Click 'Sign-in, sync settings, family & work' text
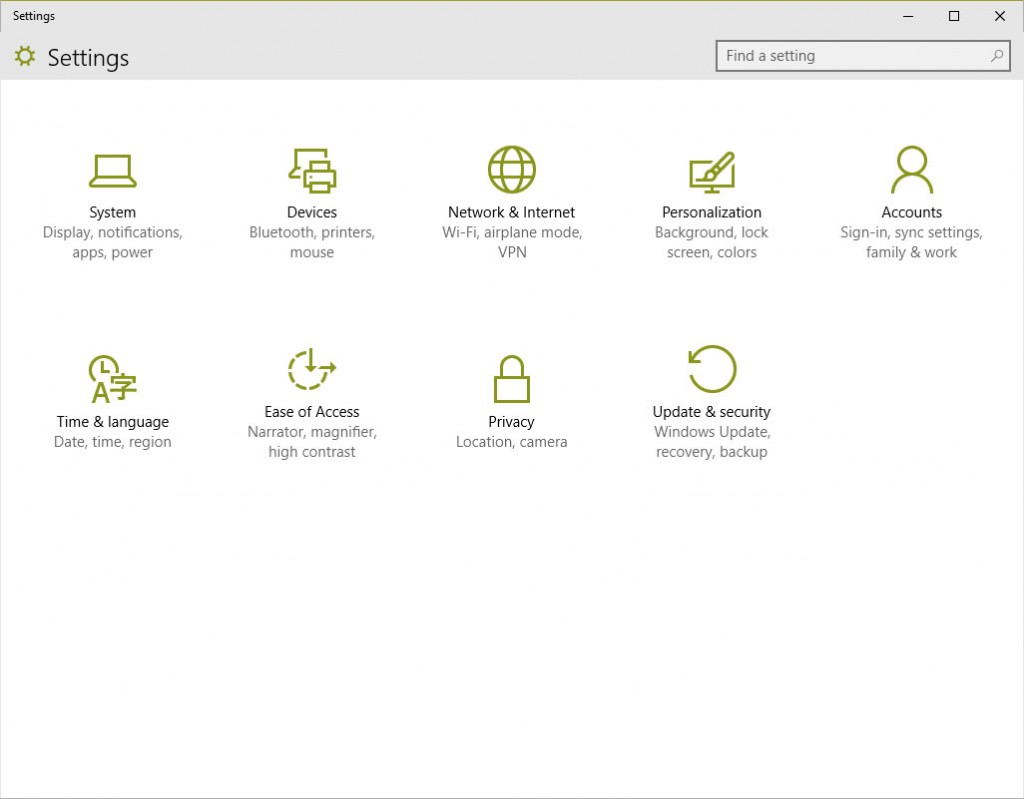The width and height of the screenshot is (1024, 799). (912, 242)
